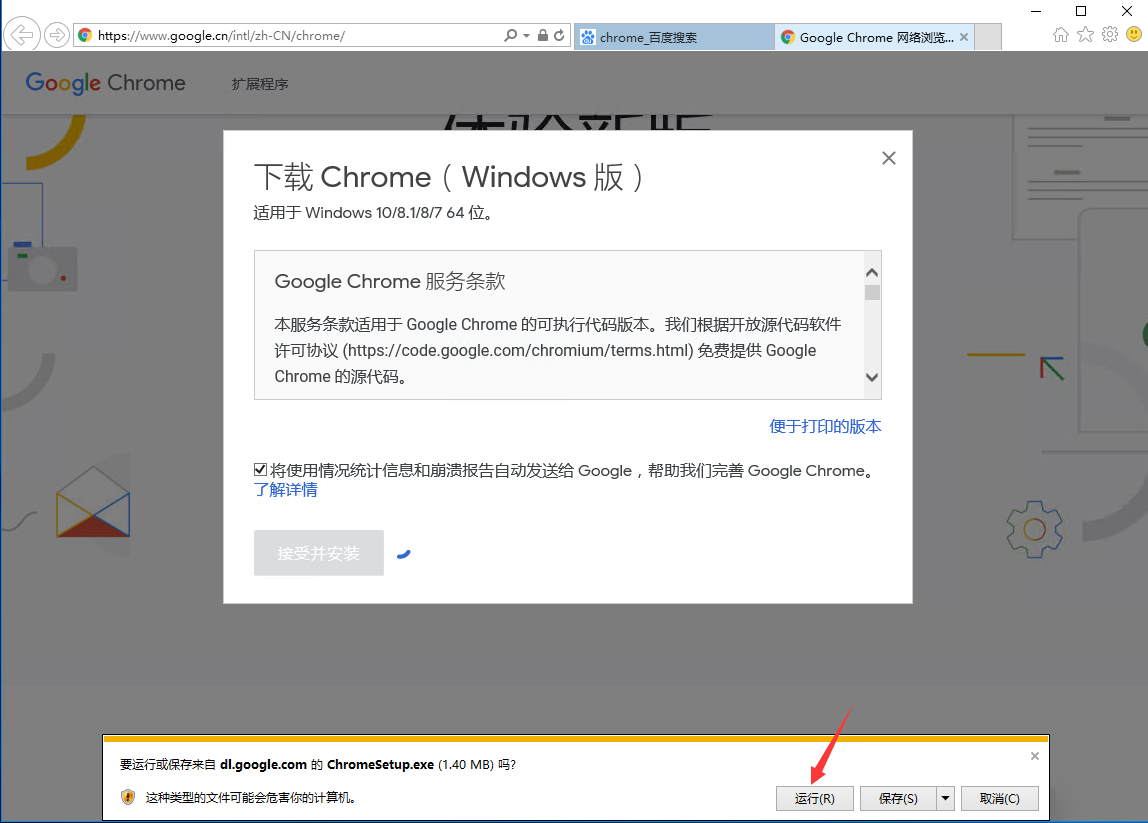Open a new blank tab
The image size is (1148, 823).
point(988,37)
